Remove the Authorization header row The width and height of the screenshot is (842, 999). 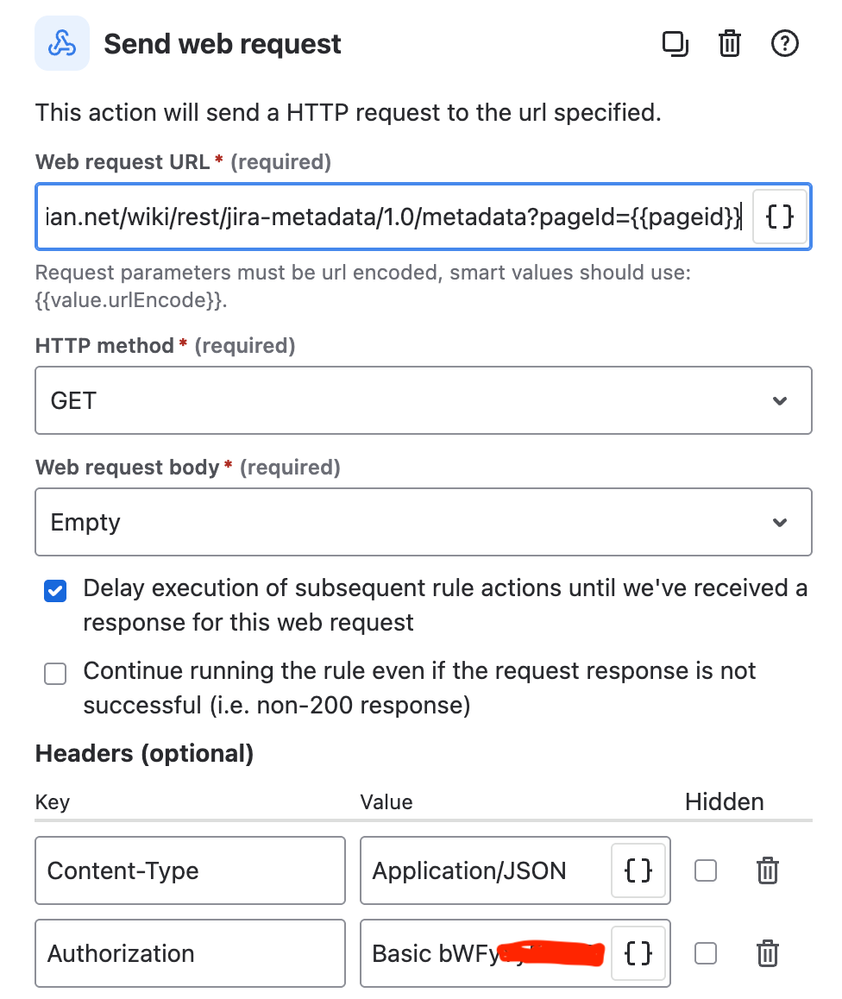(767, 953)
